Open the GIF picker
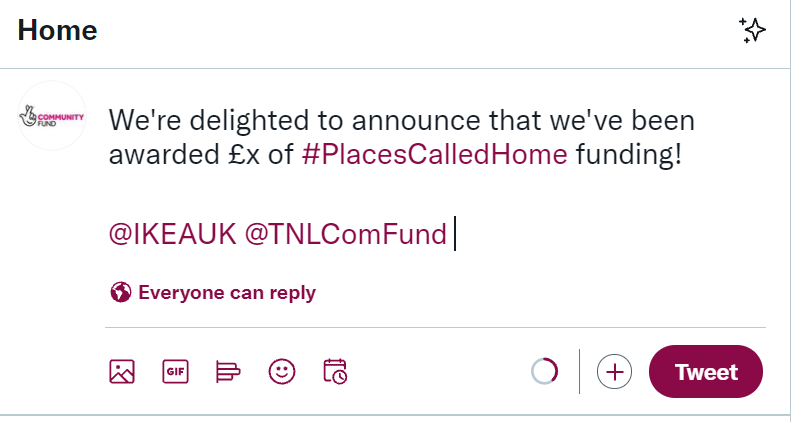Image resolution: width=811 pixels, height=422 pixels. (x=175, y=372)
